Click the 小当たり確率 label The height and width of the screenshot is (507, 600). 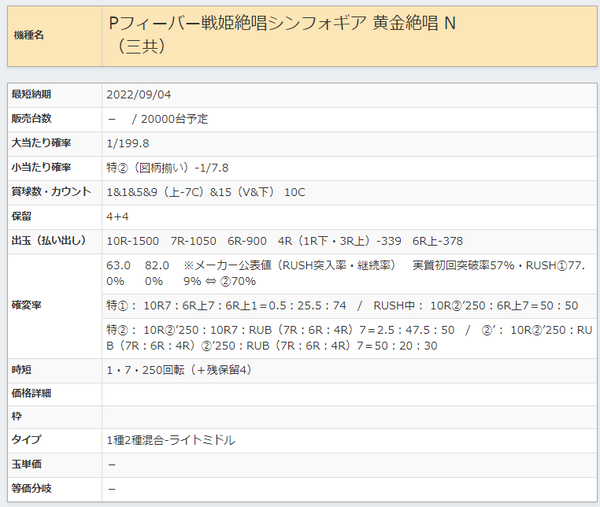click(x=41, y=168)
